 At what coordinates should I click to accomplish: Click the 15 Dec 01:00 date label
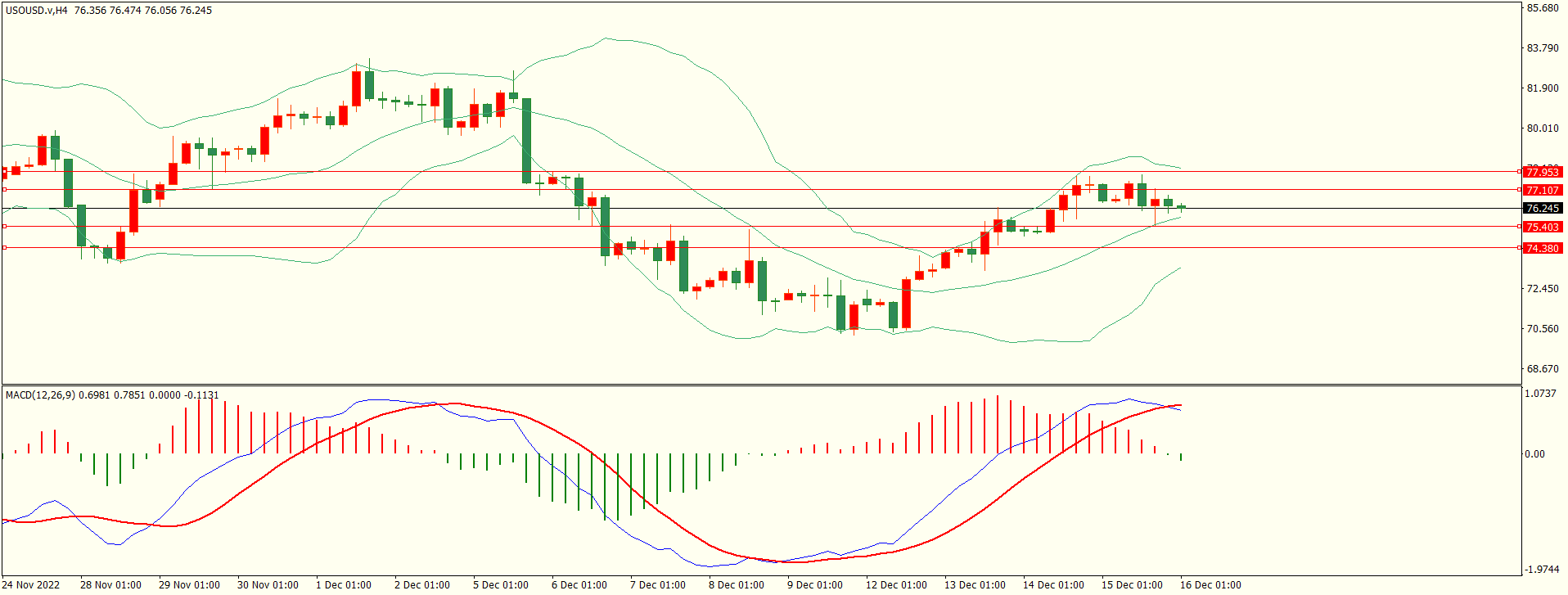click(x=1132, y=585)
